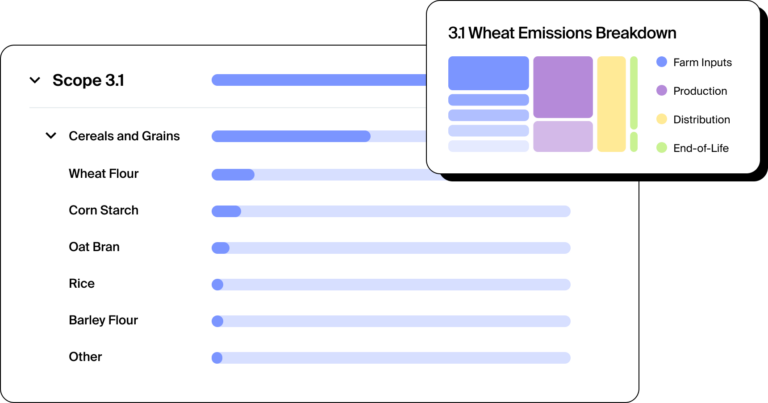Collapse the Scope 3.1 section chevron
Image resolution: width=768 pixels, height=403 pixels.
pyautogui.click(x=35, y=80)
